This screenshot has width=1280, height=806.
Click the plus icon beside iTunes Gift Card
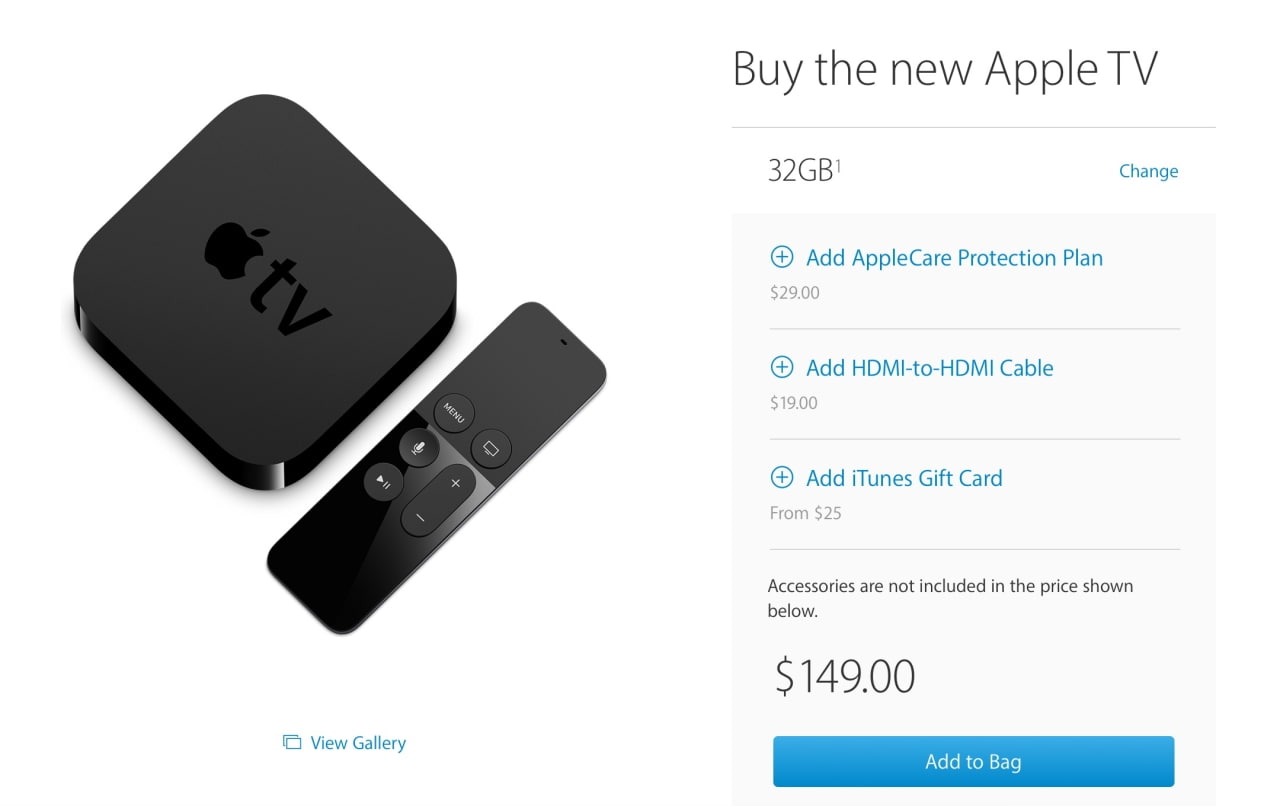pyautogui.click(x=781, y=477)
